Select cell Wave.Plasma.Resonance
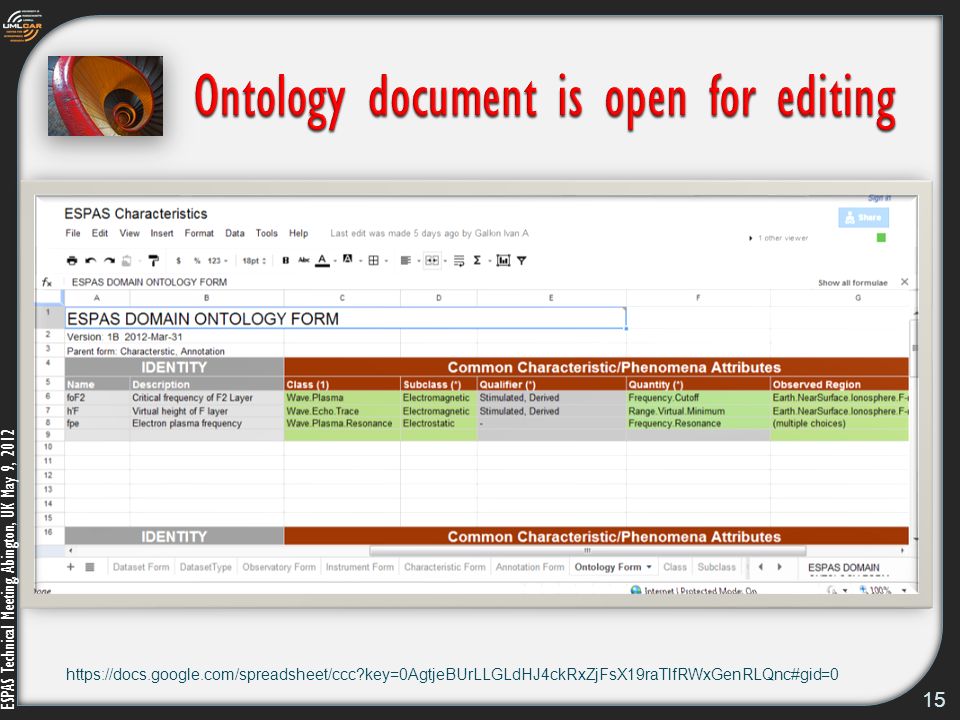 [342, 423]
